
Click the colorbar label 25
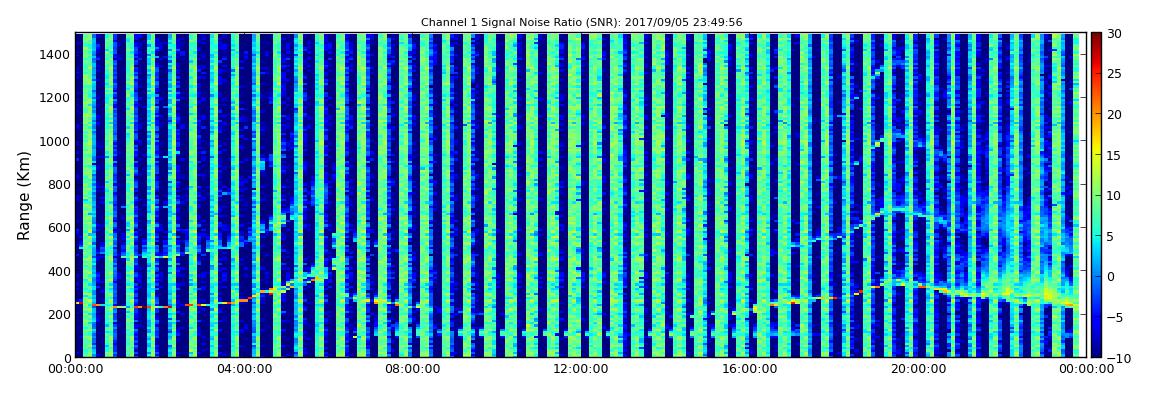[x=1114, y=73]
